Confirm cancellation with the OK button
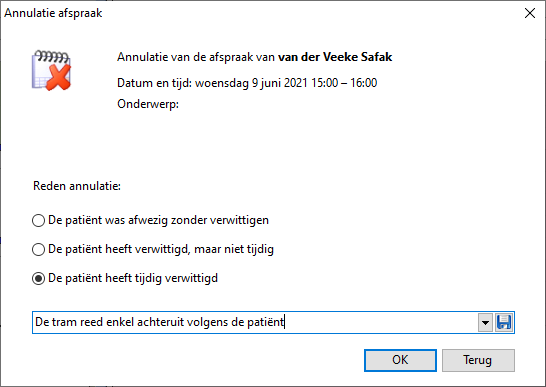 [400, 360]
